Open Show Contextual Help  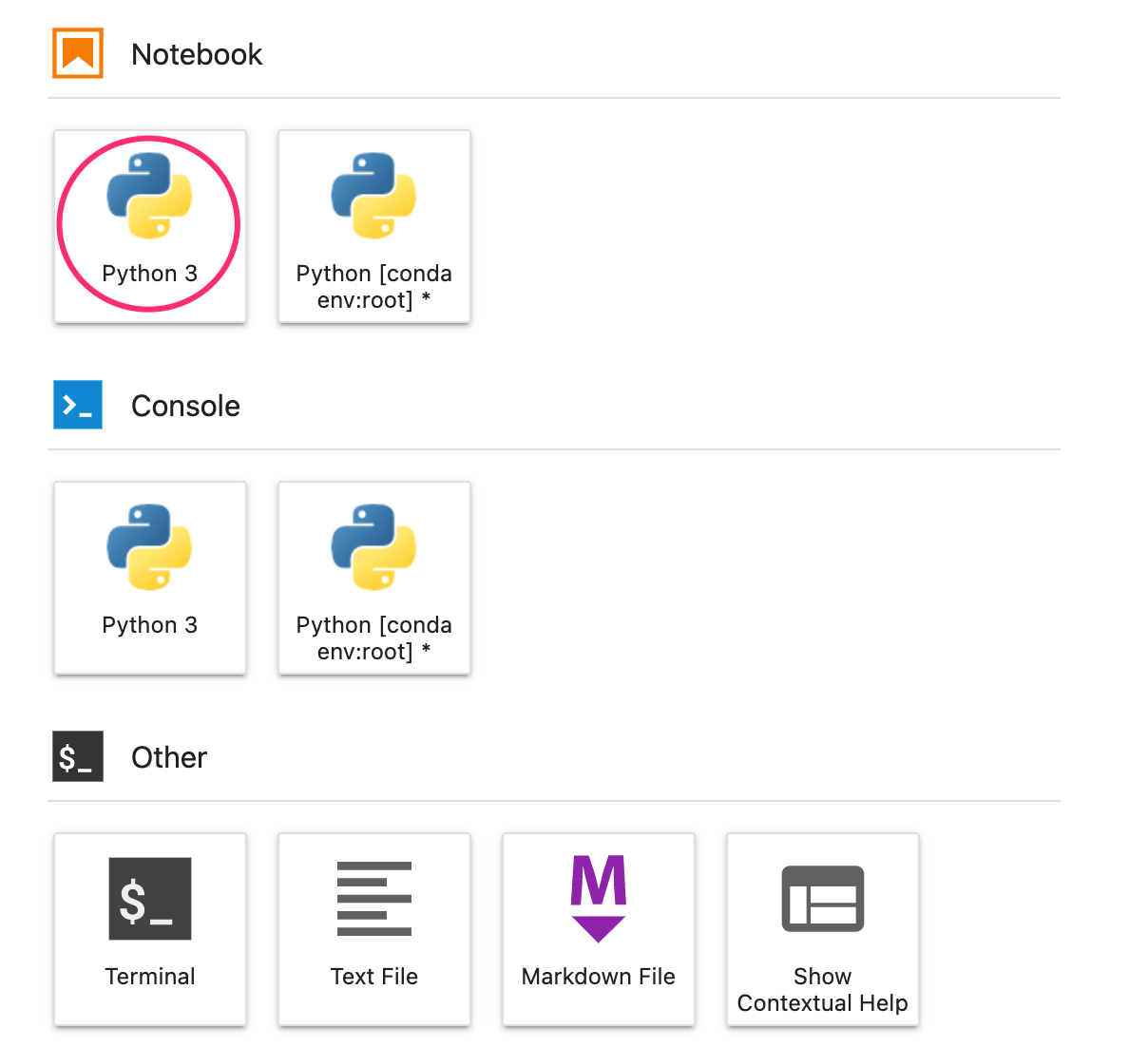822,929
